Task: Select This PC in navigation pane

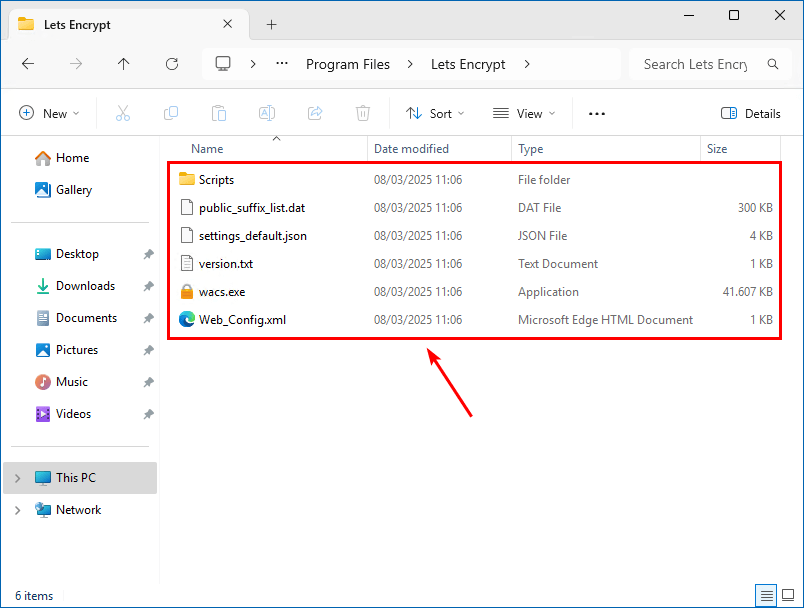Action: point(80,478)
